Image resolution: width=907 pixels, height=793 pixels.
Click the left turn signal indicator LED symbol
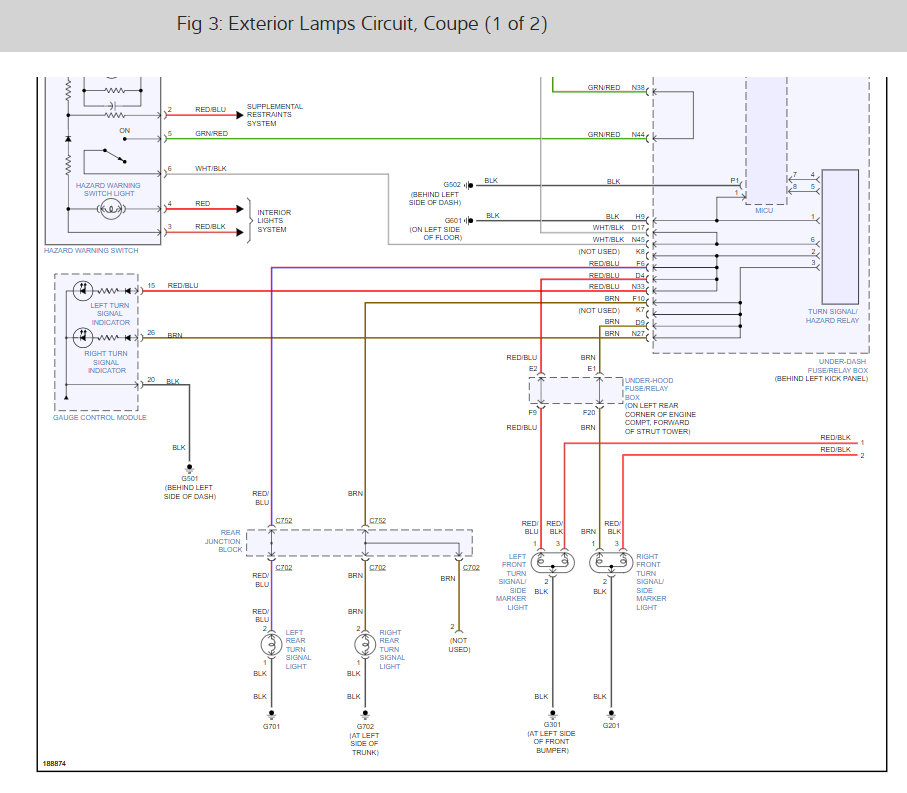click(83, 290)
